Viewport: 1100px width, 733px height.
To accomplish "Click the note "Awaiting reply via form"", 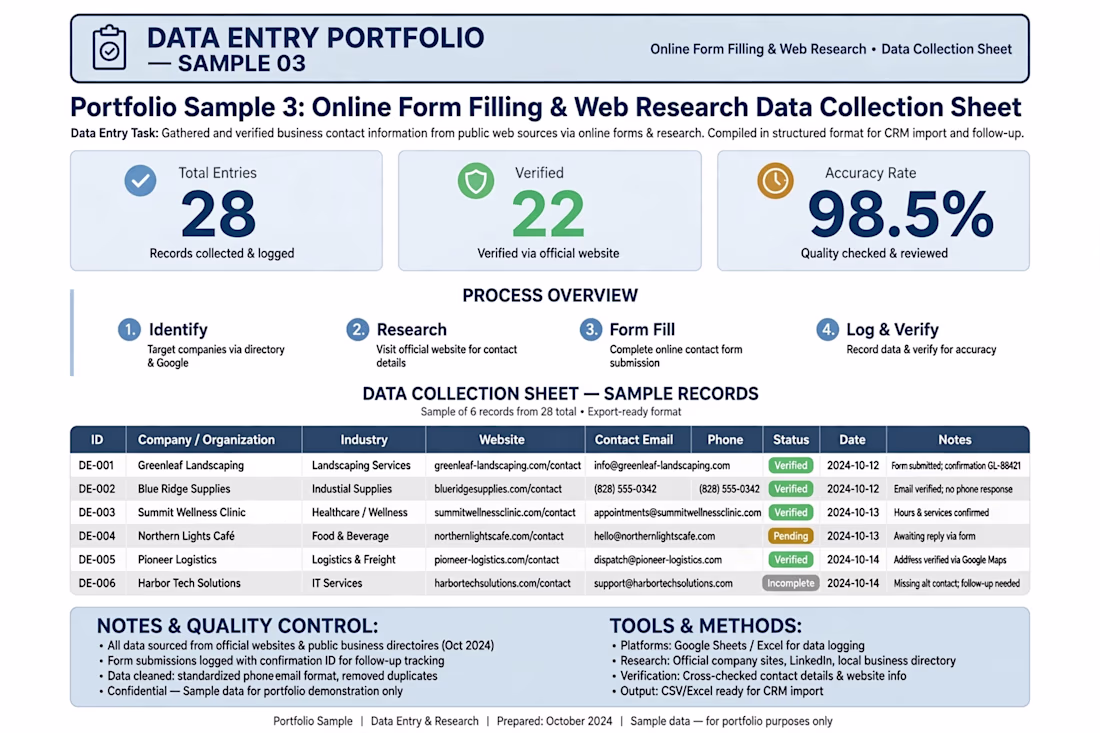I will 934,536.
